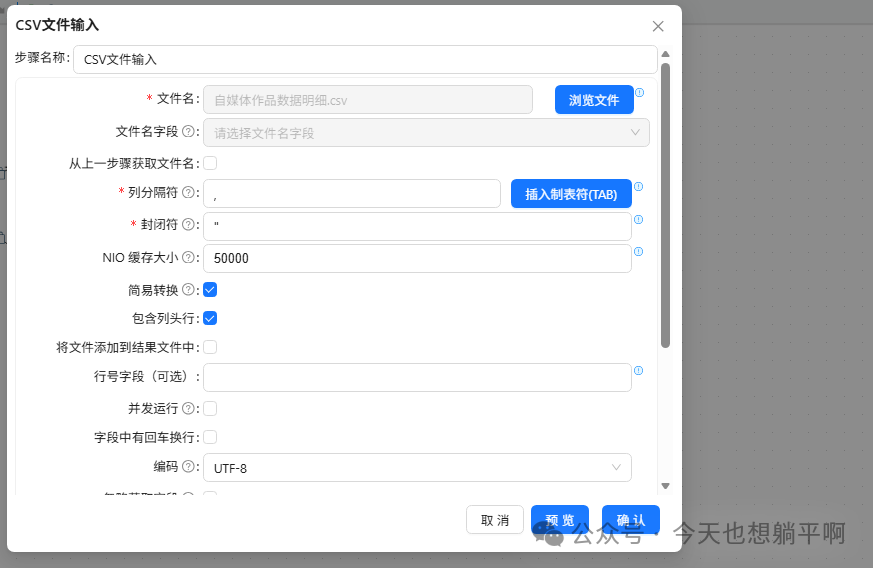Click the 行号字段（可选） input field
The width and height of the screenshot is (873, 568).
point(417,378)
